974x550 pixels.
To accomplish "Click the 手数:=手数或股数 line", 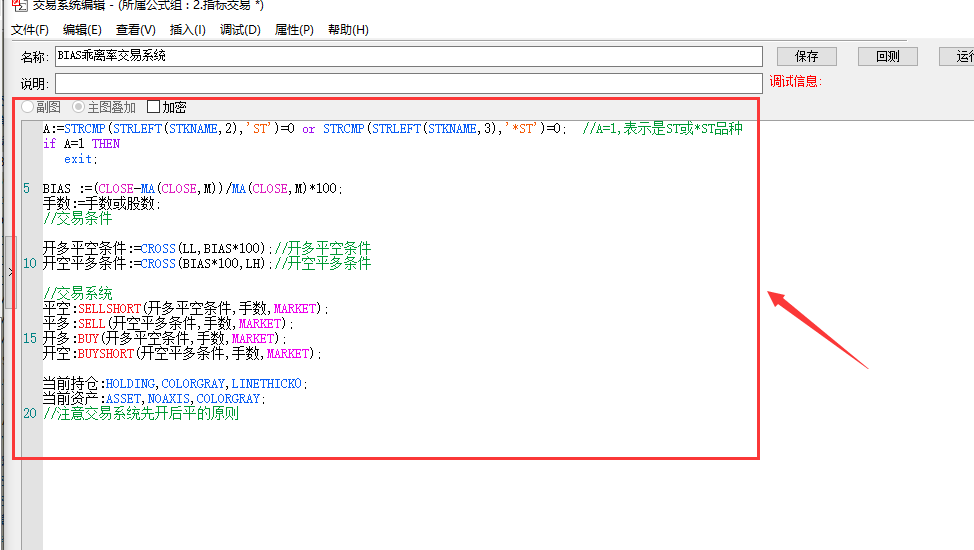I will tap(101, 203).
